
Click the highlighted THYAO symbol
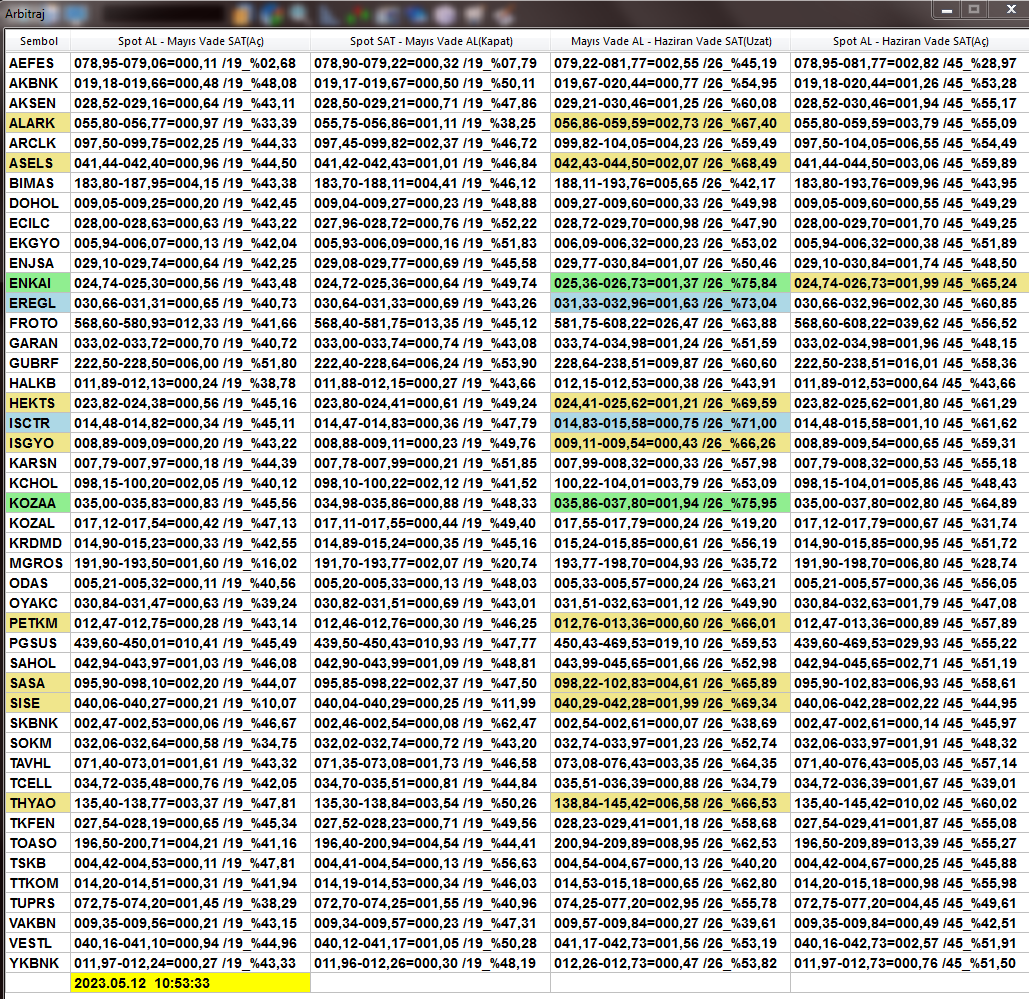(38, 804)
